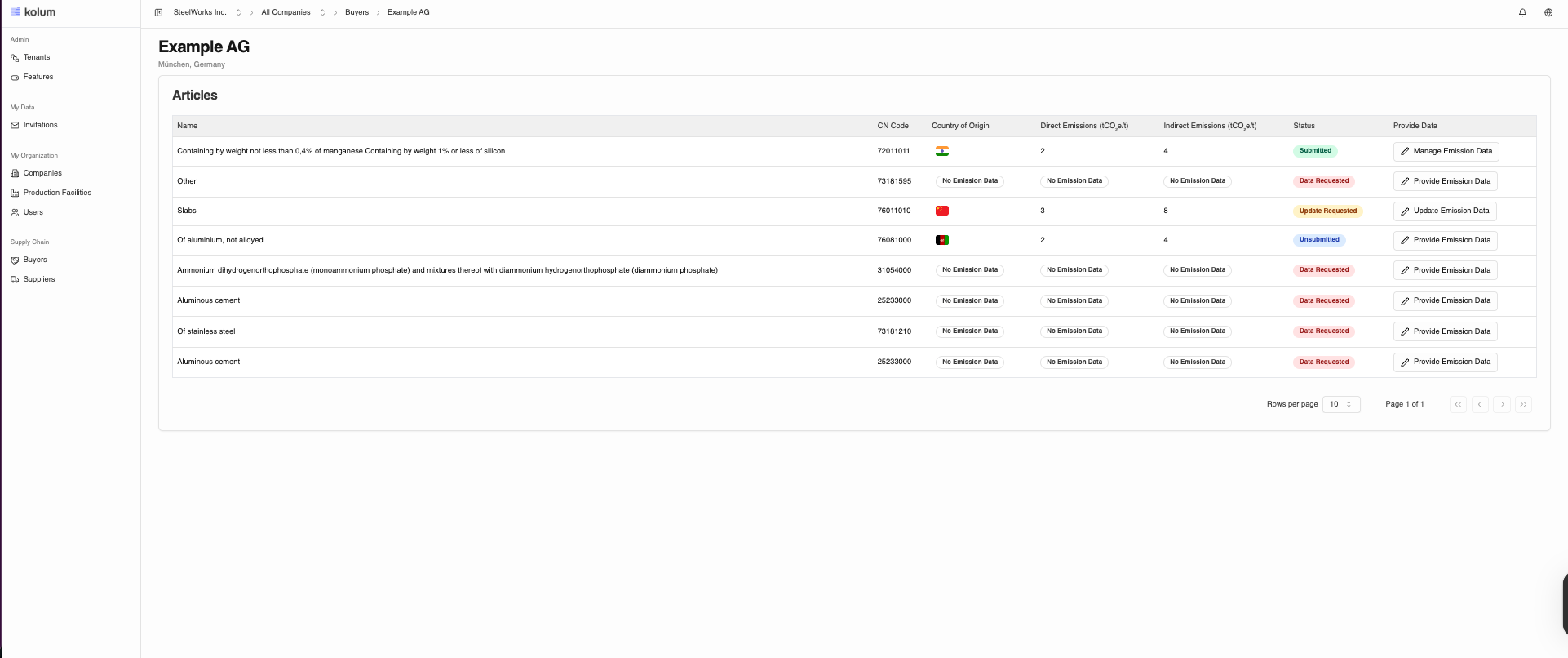Click Manage Emission Data button

(1446, 151)
